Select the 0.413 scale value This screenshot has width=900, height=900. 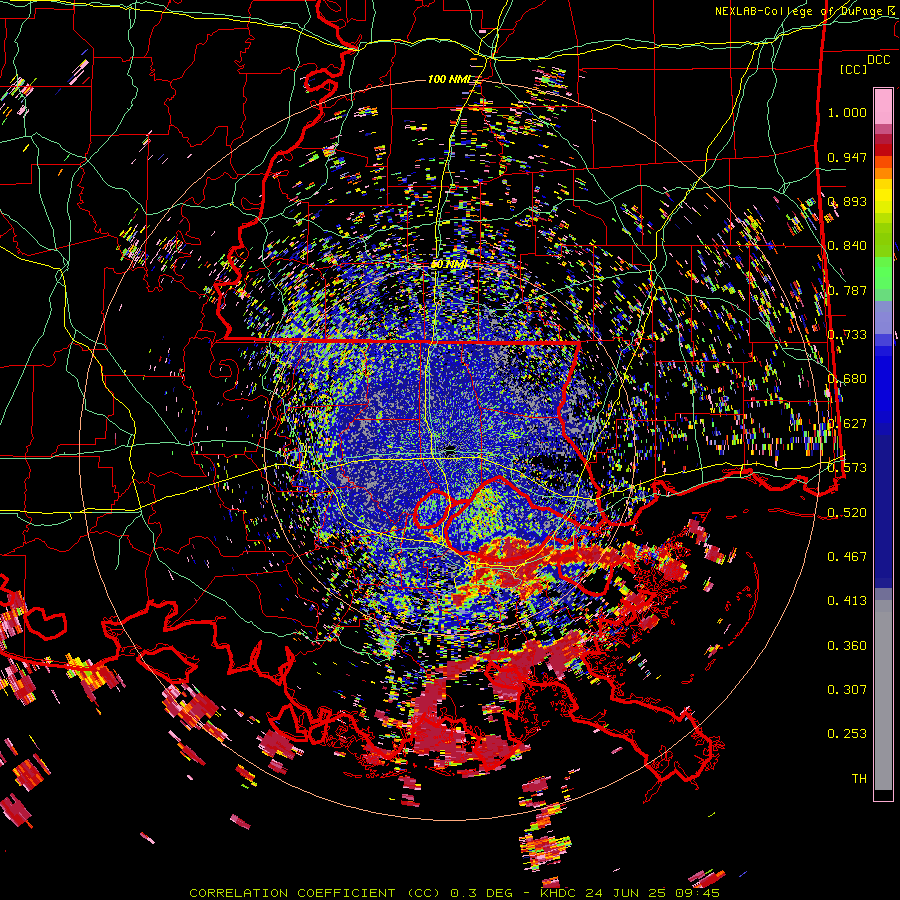tap(847, 601)
